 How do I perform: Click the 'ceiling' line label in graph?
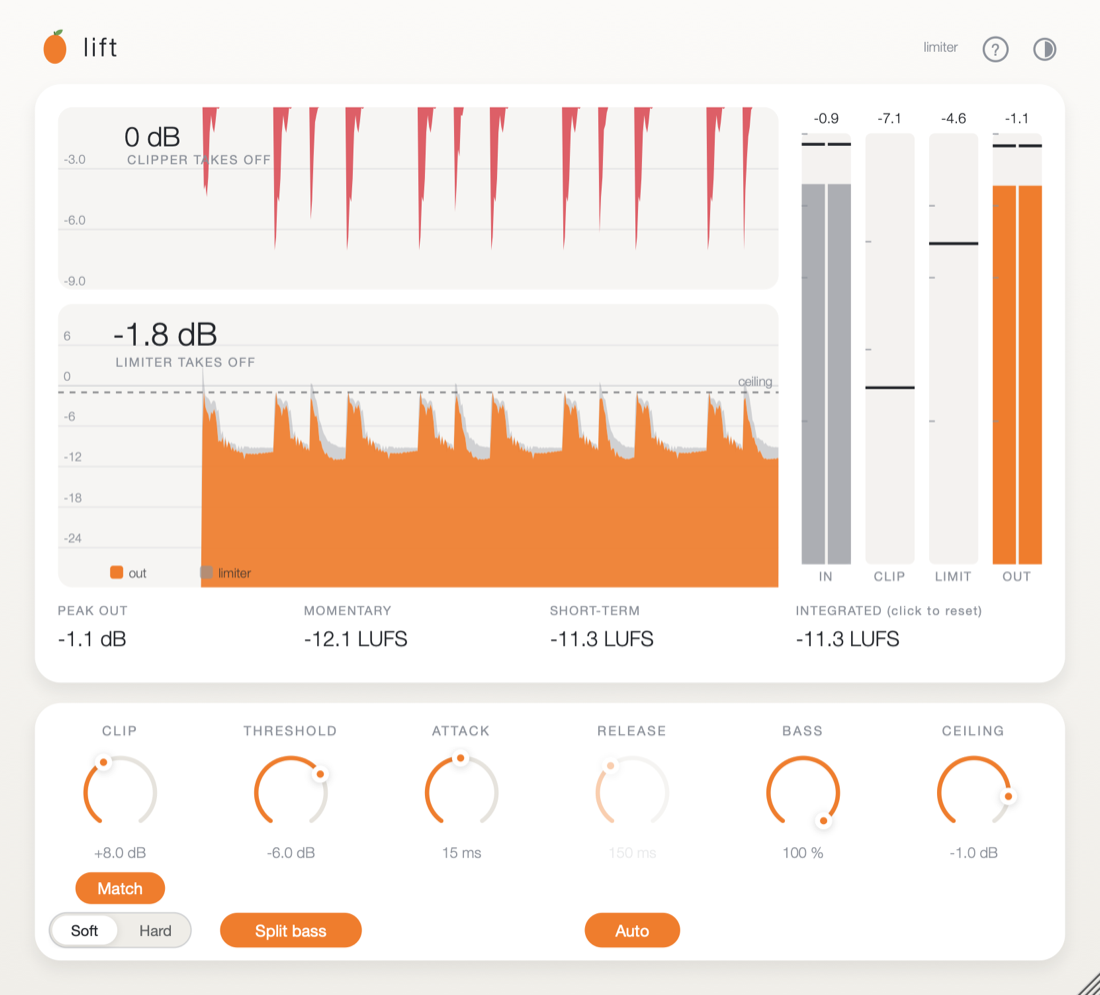(x=755, y=382)
